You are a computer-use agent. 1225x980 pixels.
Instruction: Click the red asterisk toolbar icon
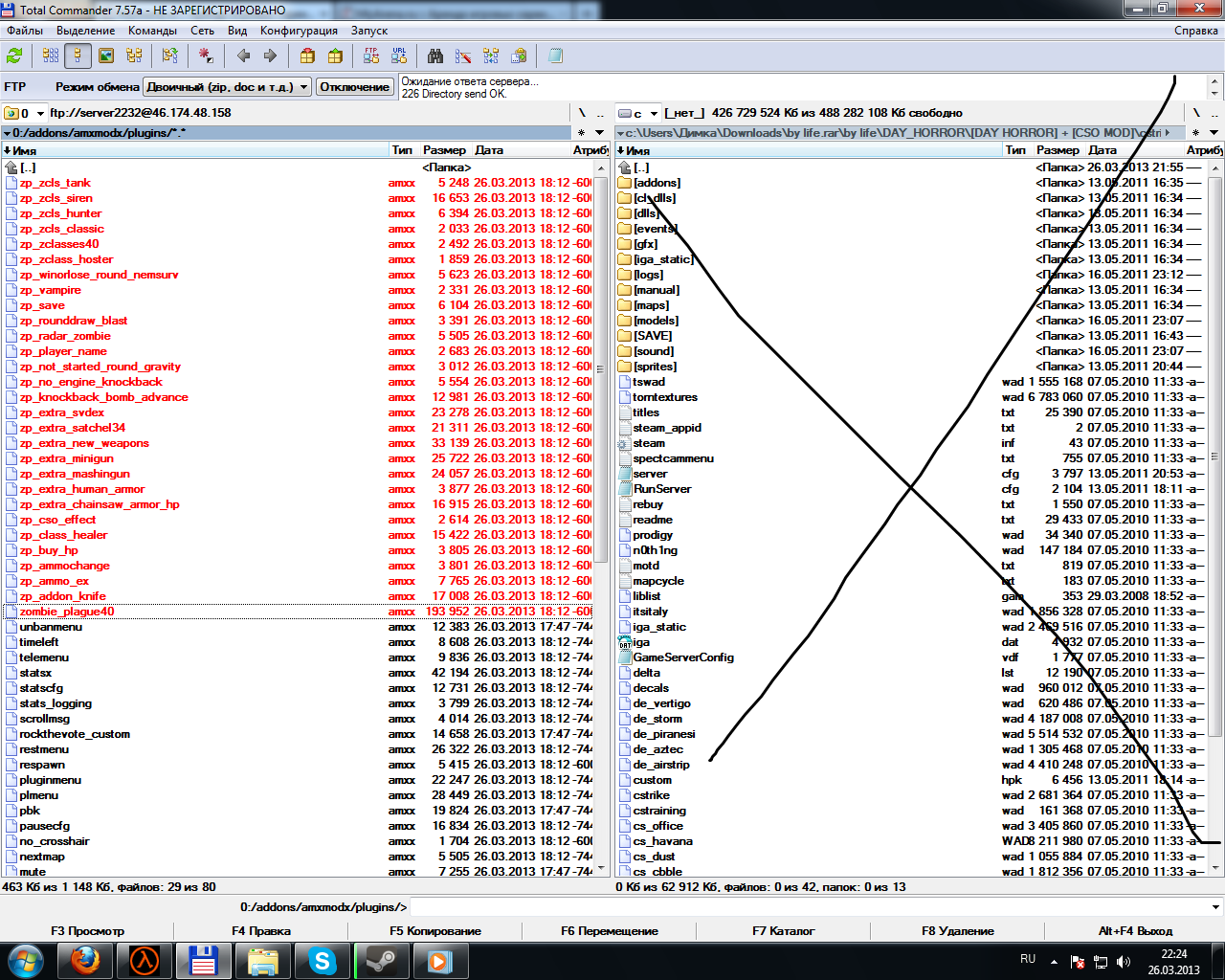click(206, 56)
